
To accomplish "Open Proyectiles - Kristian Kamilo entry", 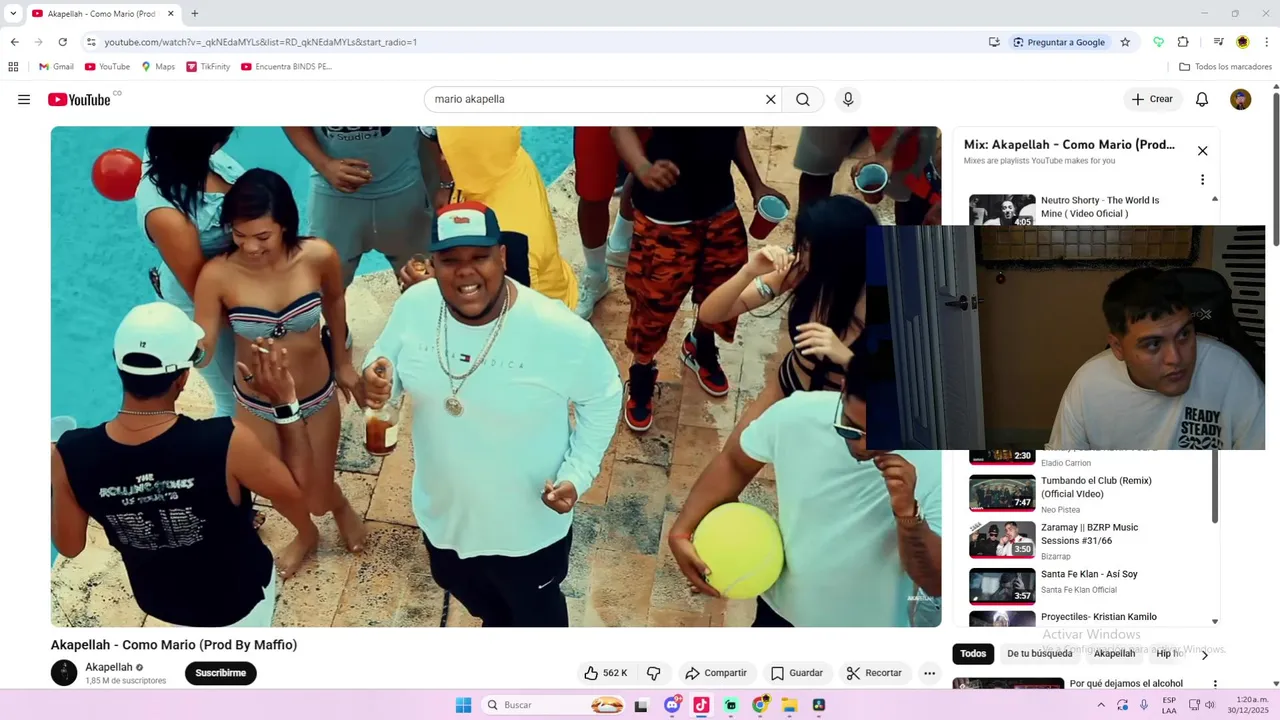I will [x=1098, y=617].
